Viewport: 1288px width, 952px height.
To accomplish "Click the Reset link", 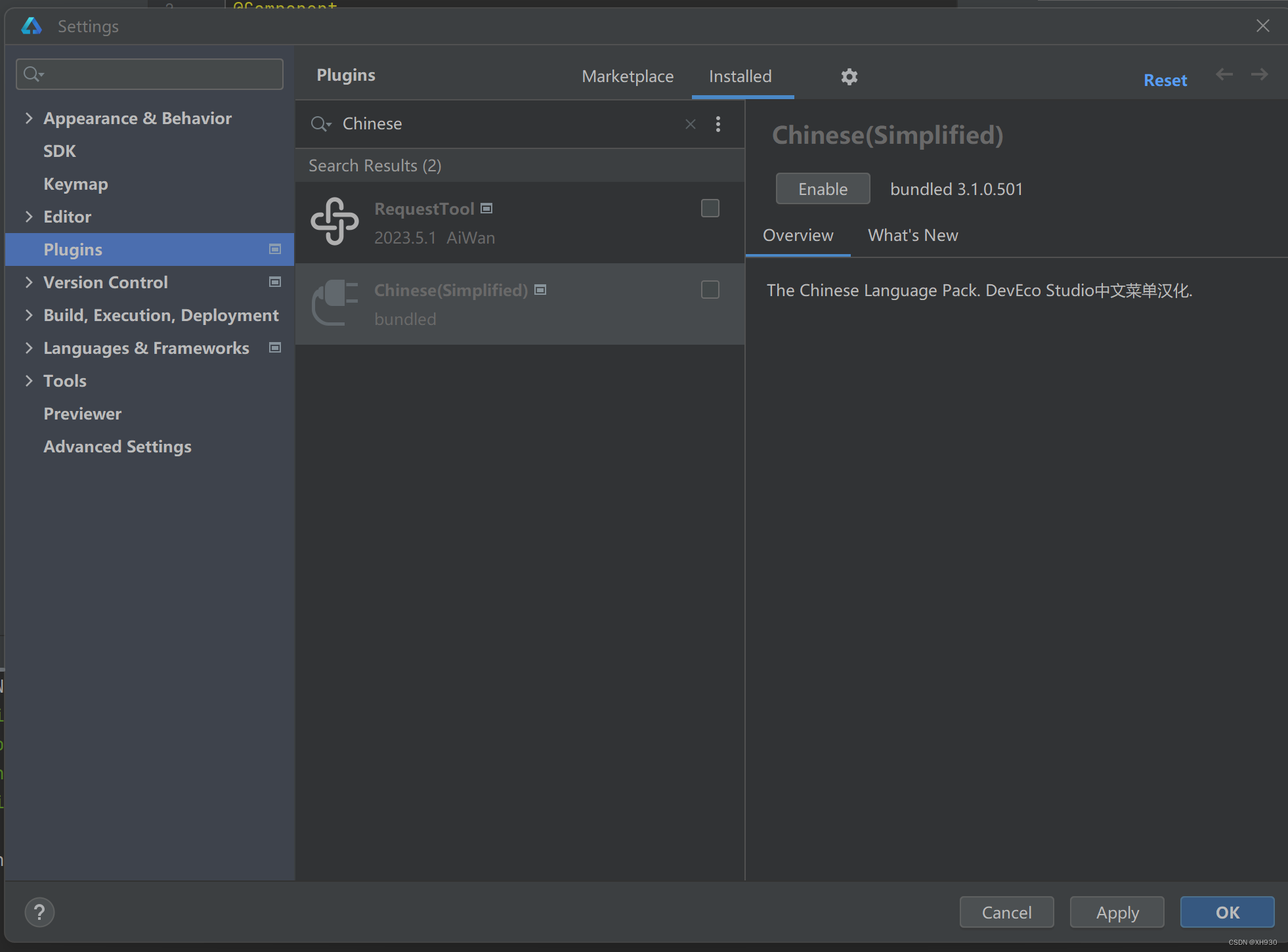I will [1165, 81].
